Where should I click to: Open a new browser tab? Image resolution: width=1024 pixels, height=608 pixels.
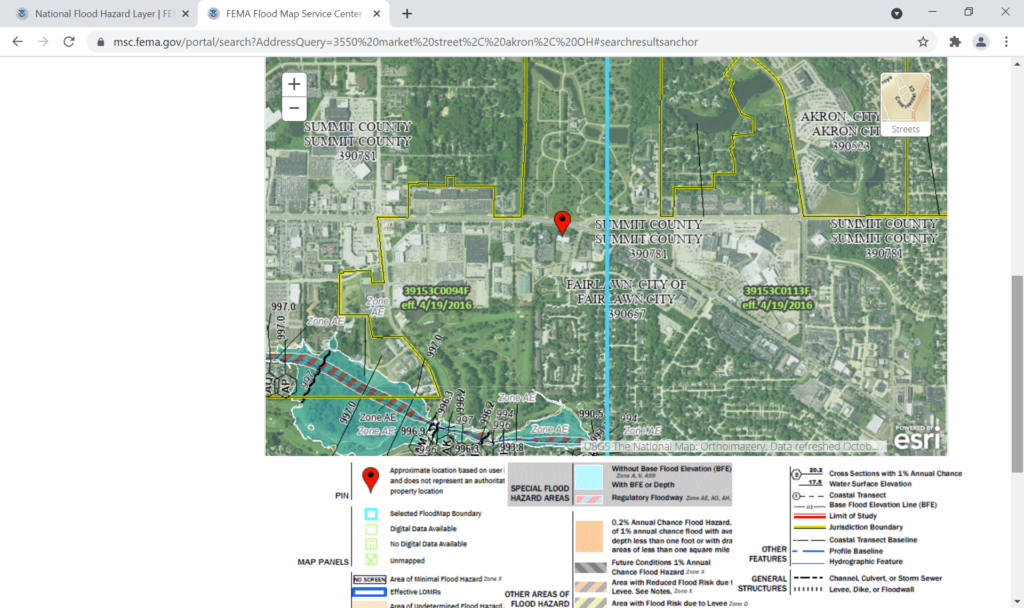pyautogui.click(x=405, y=14)
